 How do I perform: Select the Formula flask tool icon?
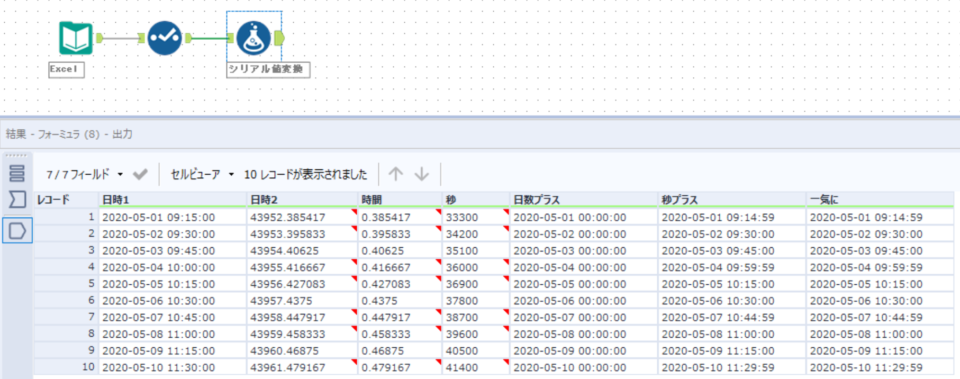[254, 38]
